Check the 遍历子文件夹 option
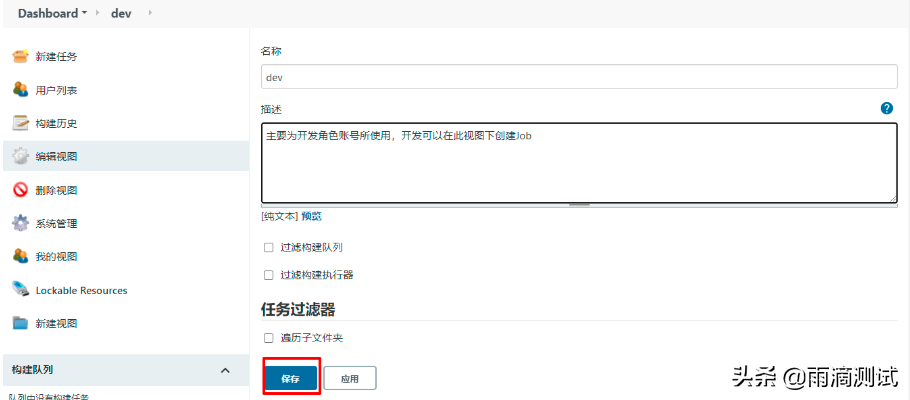Image resolution: width=910 pixels, height=400 pixels. (x=268, y=338)
